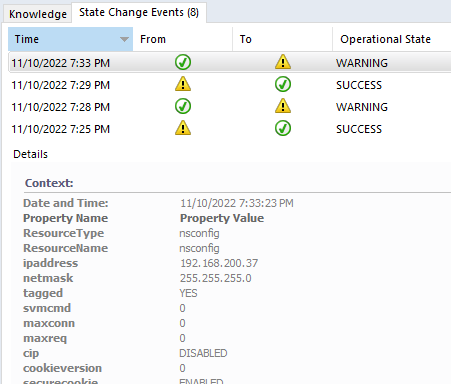Screen dimensions: 451x384
Task: Click the green check From icon at 7:33 PM
Action: click(183, 62)
